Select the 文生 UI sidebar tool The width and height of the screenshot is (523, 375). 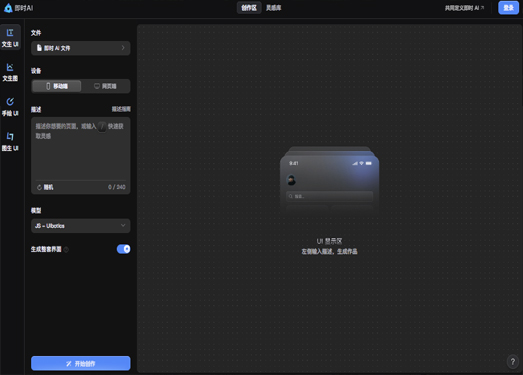pos(10,38)
